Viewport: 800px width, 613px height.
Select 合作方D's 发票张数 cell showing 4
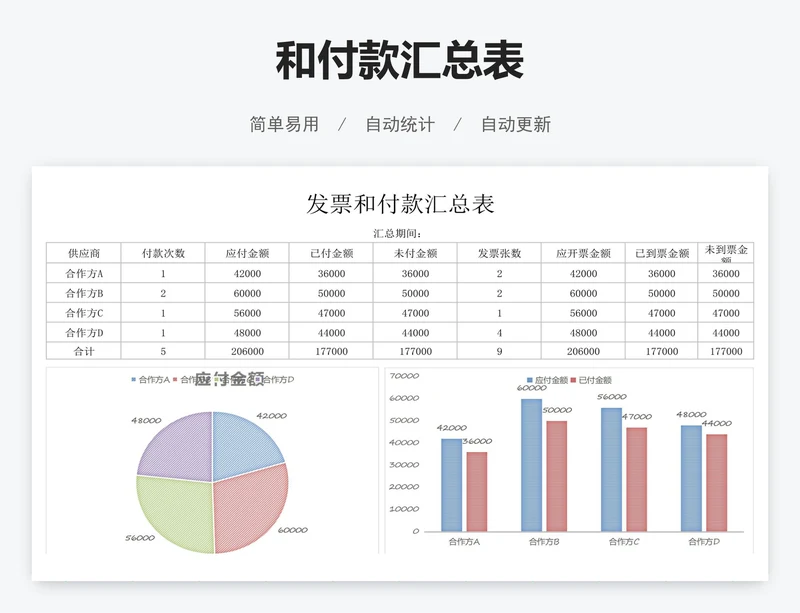point(499,333)
